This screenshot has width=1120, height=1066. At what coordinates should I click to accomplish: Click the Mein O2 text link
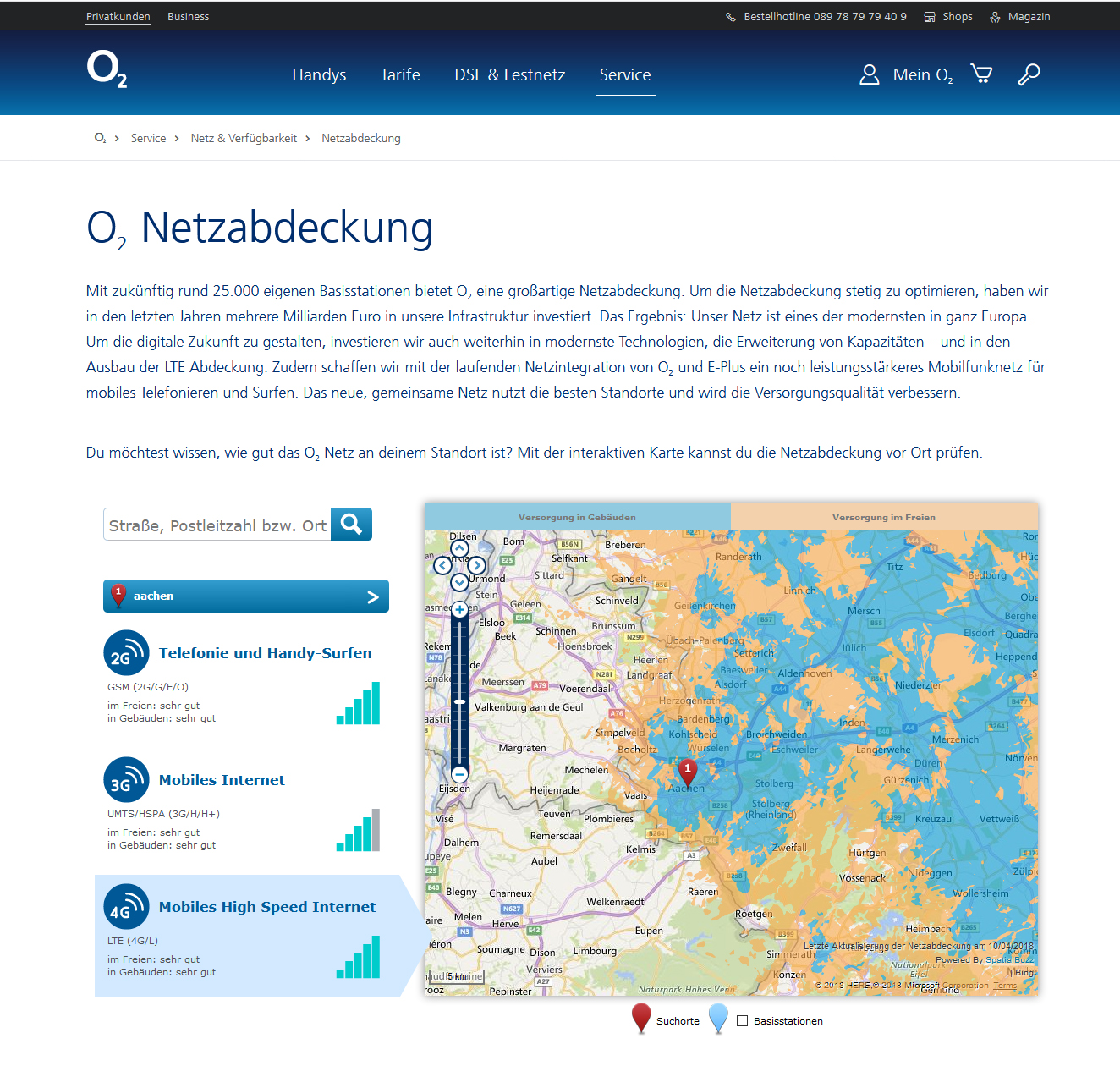[923, 75]
